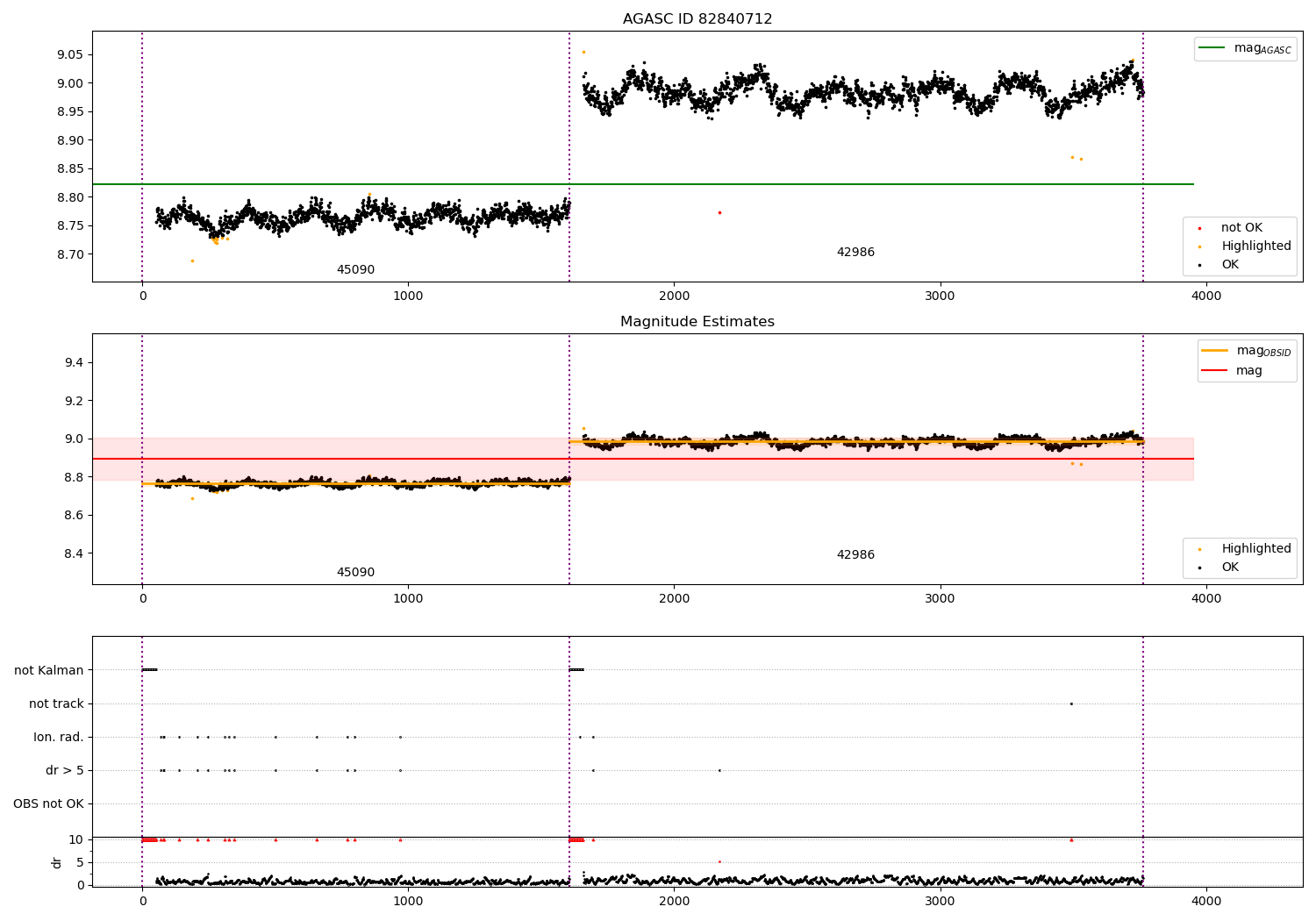Click x-axis tick '1000' under top plot
1316x921 pixels.
click(408, 296)
